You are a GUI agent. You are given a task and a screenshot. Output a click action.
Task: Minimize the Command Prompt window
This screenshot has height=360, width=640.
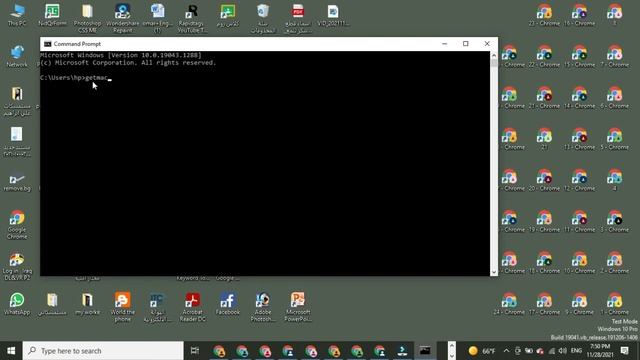pyautogui.click(x=444, y=44)
